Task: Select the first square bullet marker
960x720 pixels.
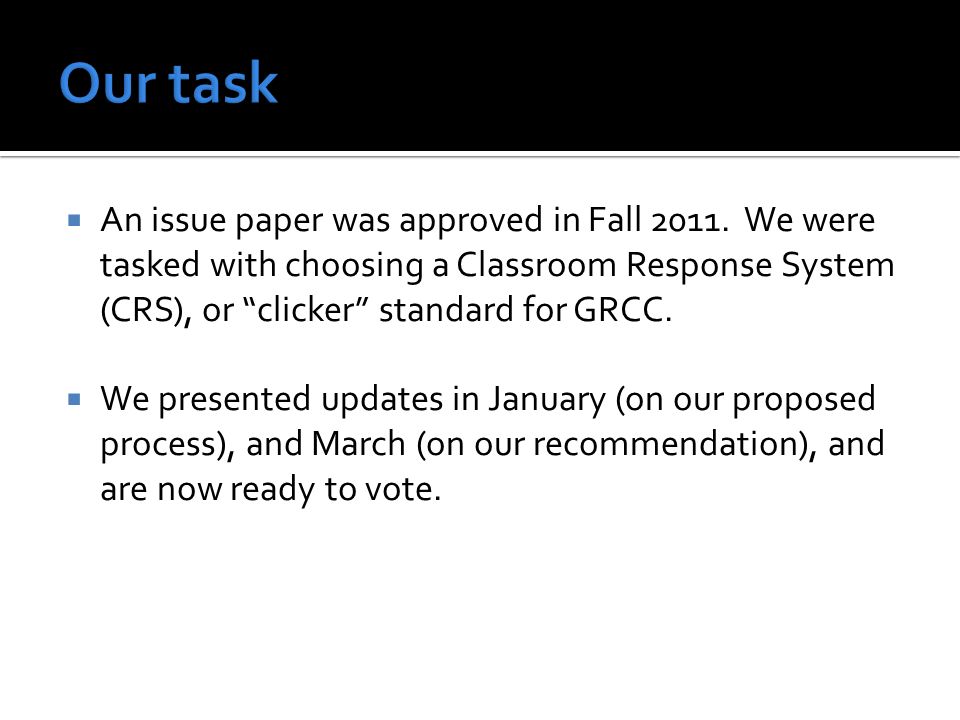Action: (75, 220)
